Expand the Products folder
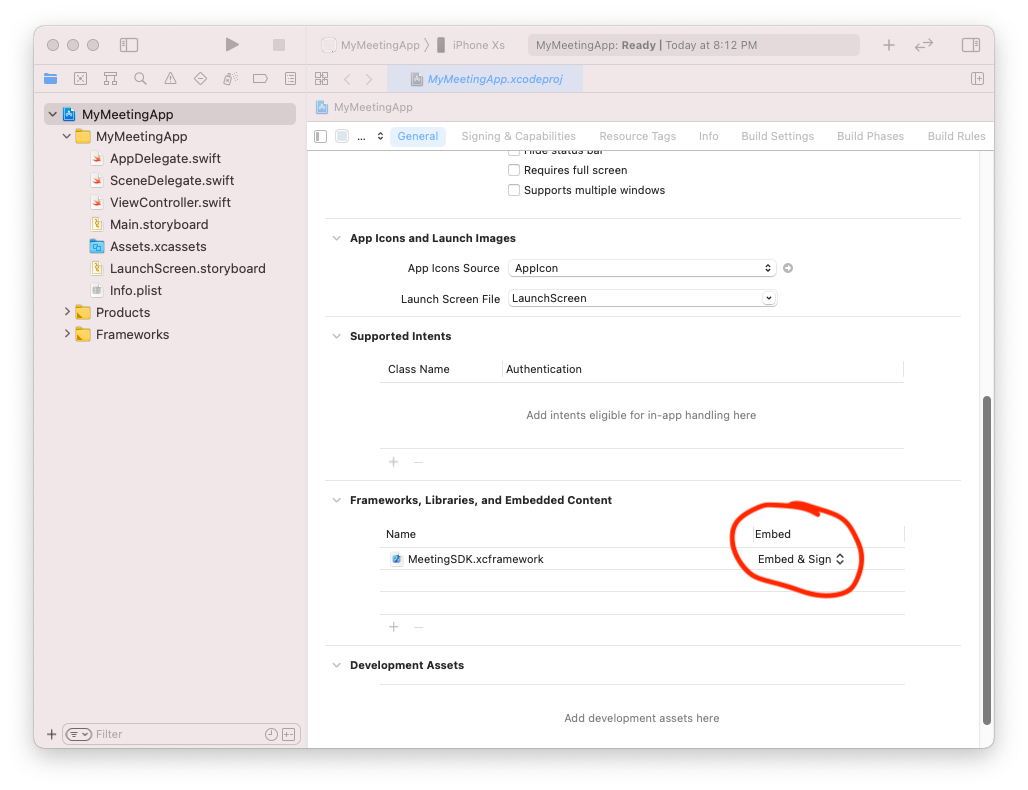1028x790 pixels. (x=66, y=312)
